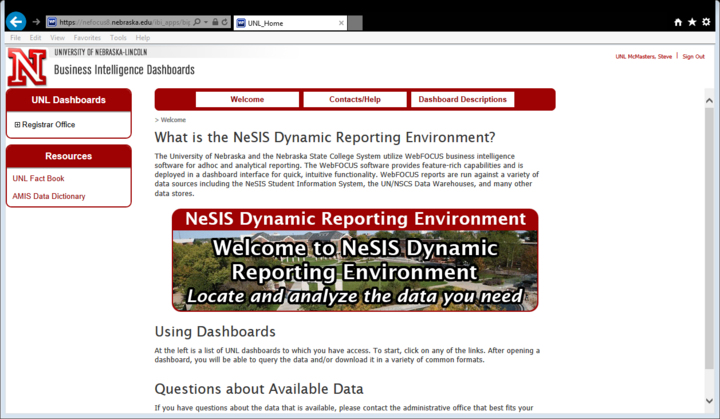Open the Favorites menu

click(87, 38)
